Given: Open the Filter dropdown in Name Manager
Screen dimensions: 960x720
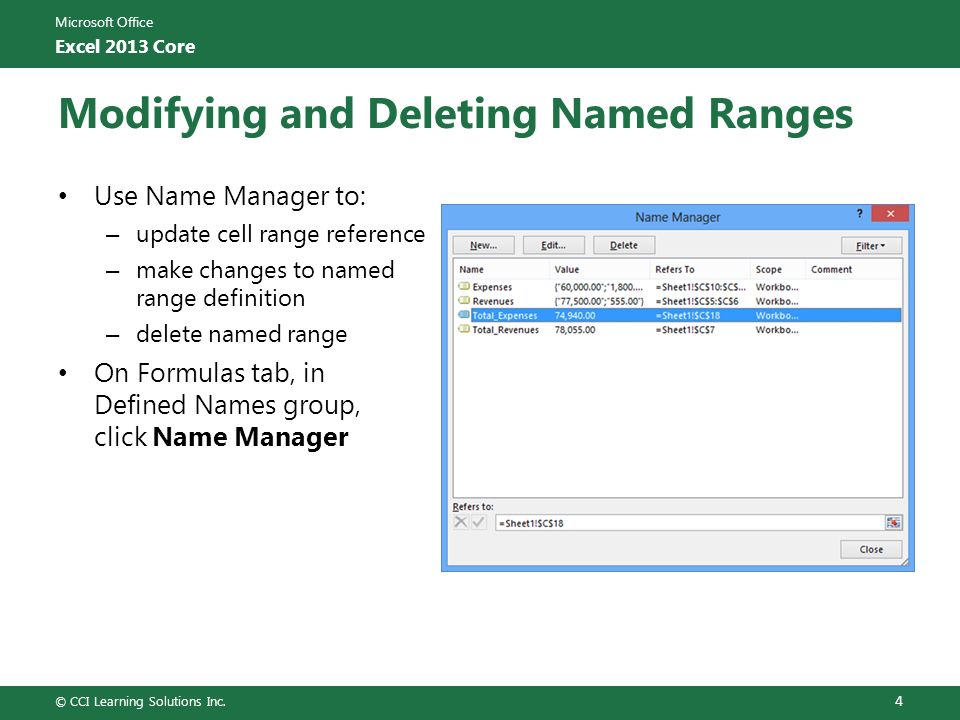Looking at the screenshot, I should [x=871, y=246].
